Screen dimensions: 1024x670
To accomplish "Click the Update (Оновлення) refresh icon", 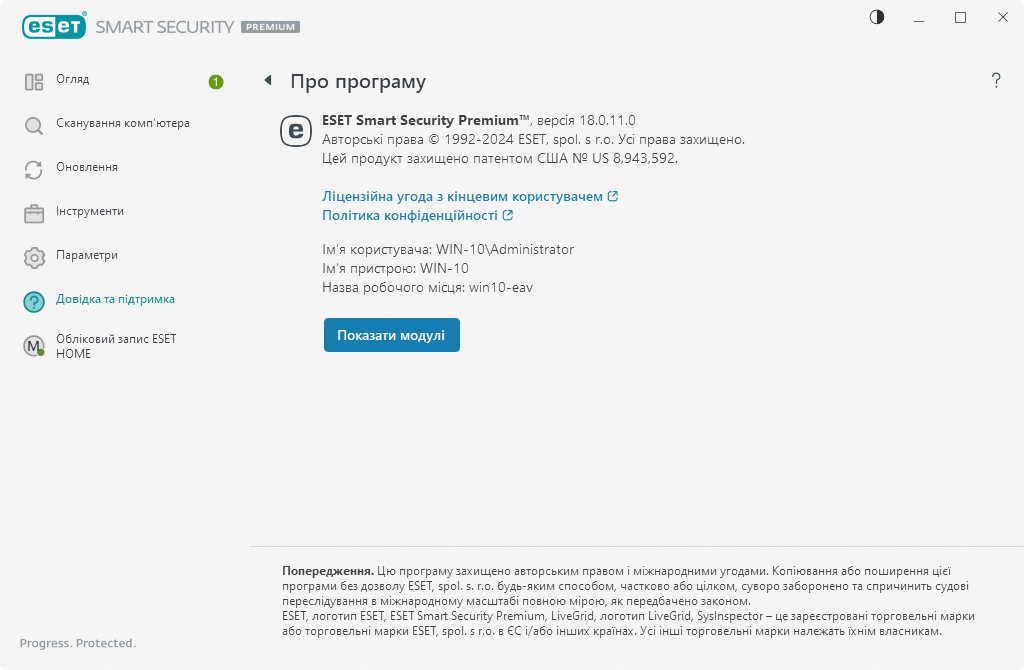I will coord(34,170).
